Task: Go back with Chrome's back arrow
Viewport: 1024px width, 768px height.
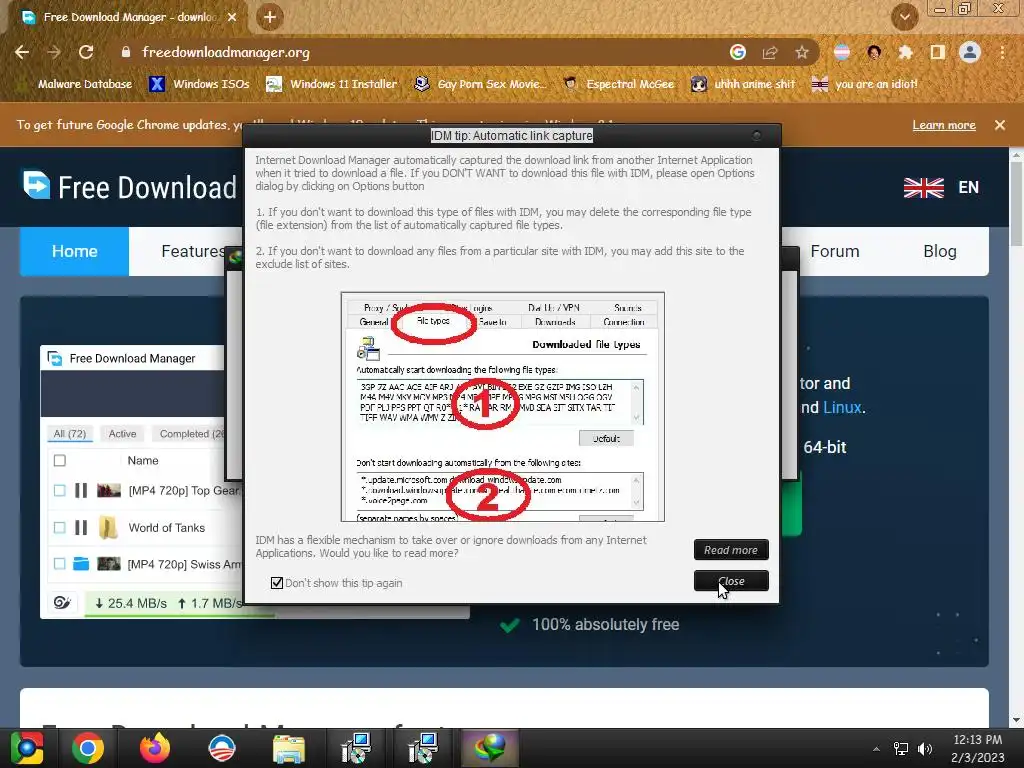Action: (22, 52)
